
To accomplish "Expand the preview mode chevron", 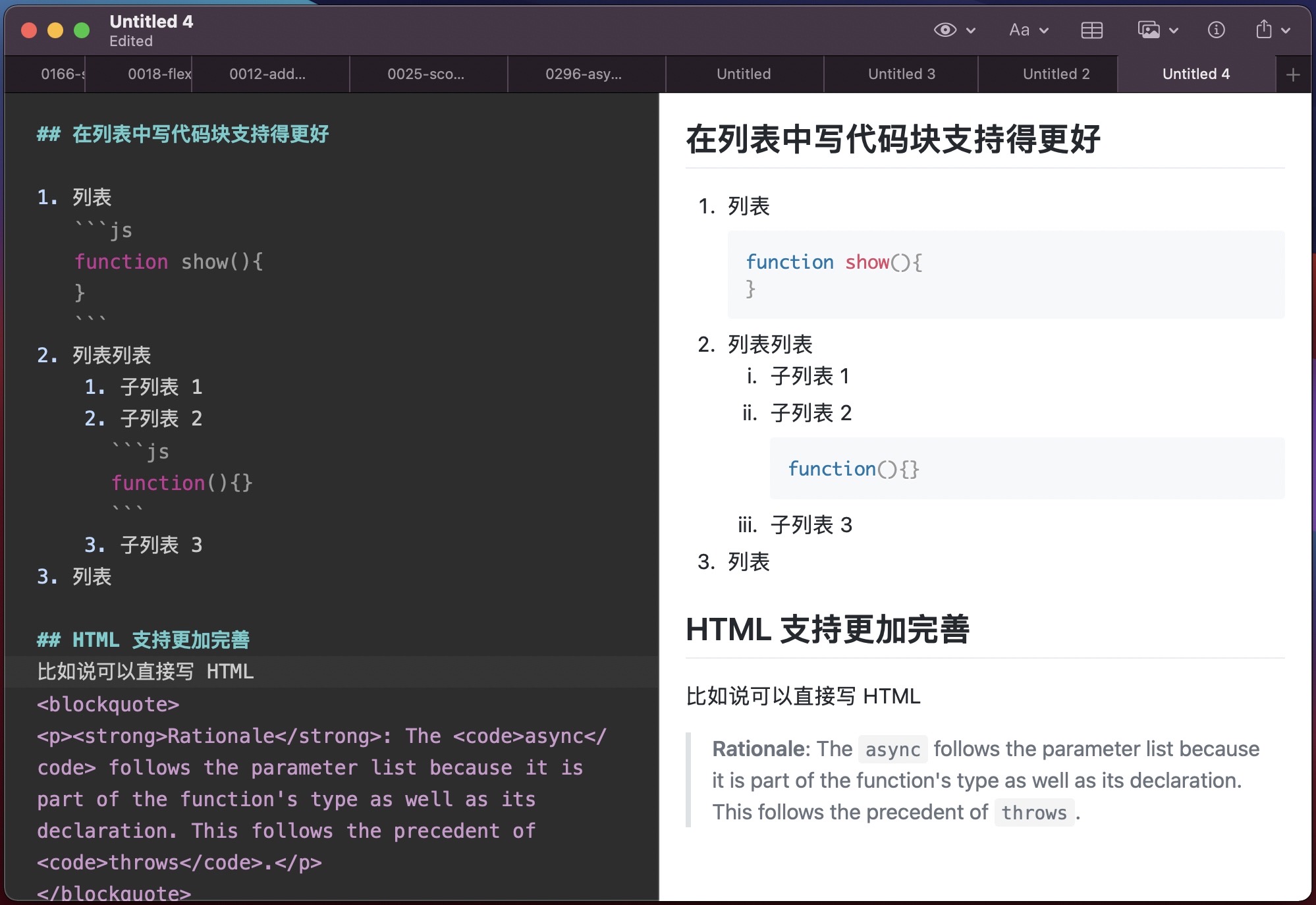I will click(971, 30).
